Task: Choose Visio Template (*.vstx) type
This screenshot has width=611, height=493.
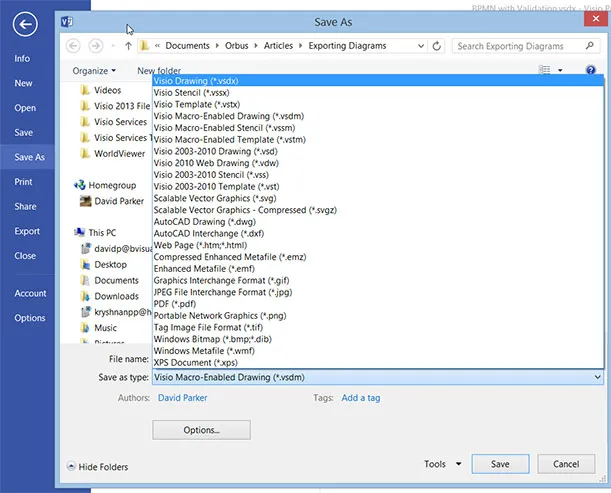Action: (x=378, y=104)
